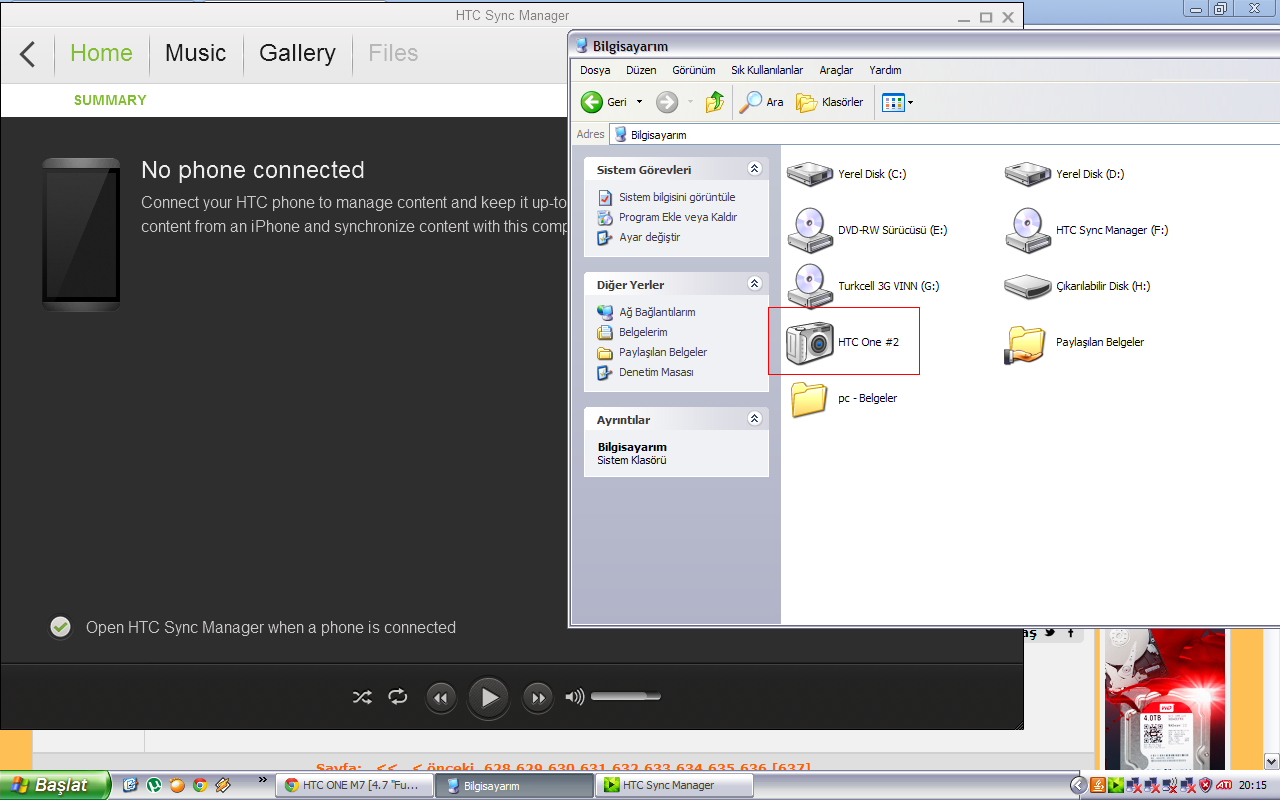Click the HTC Sync Manager tray icon
The image size is (1280, 800).
tap(1116, 785)
